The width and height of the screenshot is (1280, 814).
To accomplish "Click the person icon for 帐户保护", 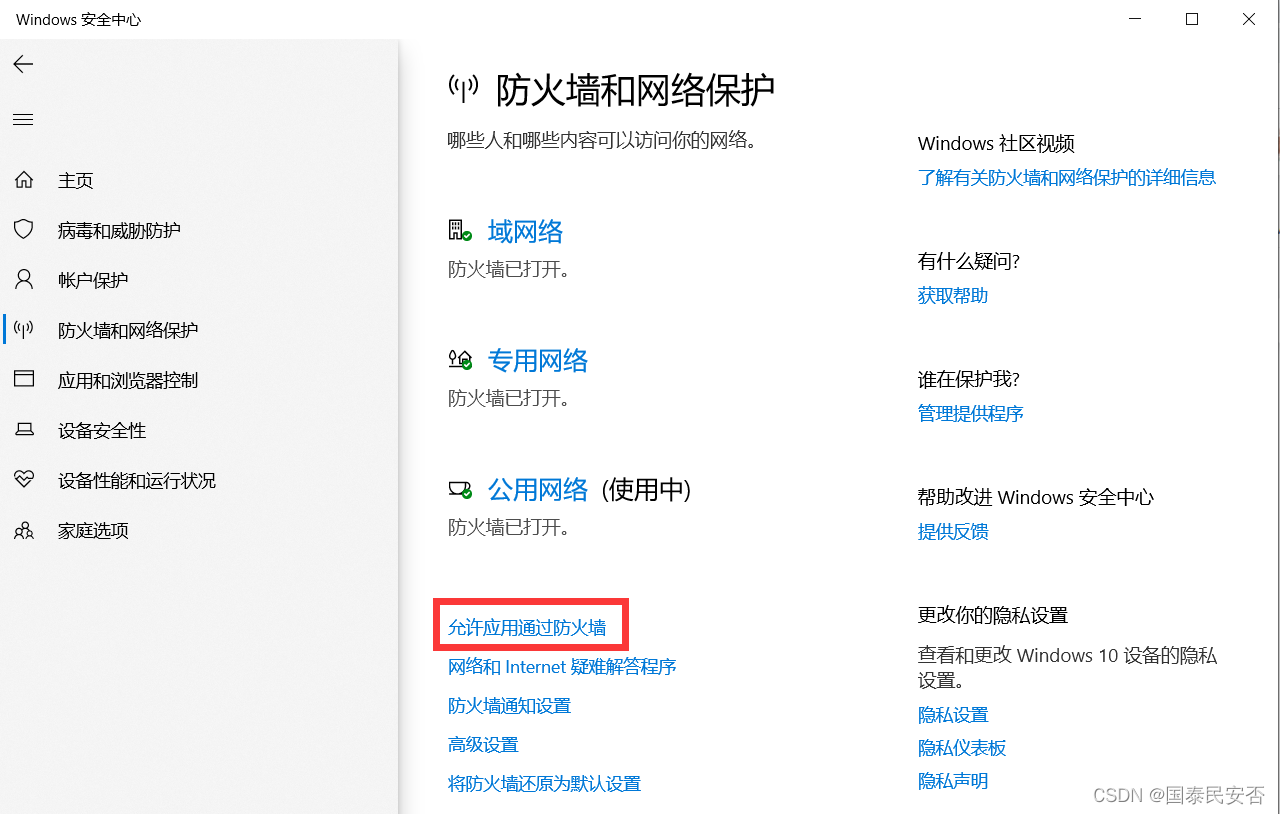I will [24, 280].
